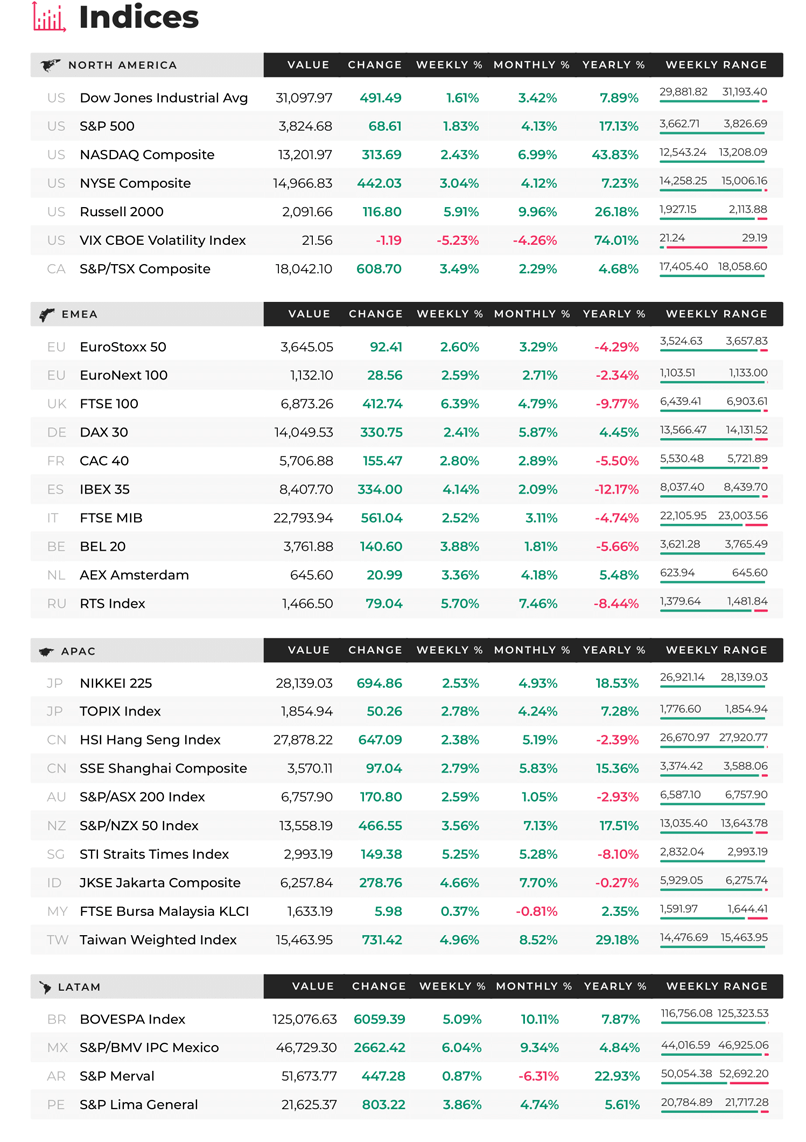Image resolution: width=806 pixels, height=1142 pixels.
Task: Select the Yearly % header in EMEA
Action: (x=614, y=314)
